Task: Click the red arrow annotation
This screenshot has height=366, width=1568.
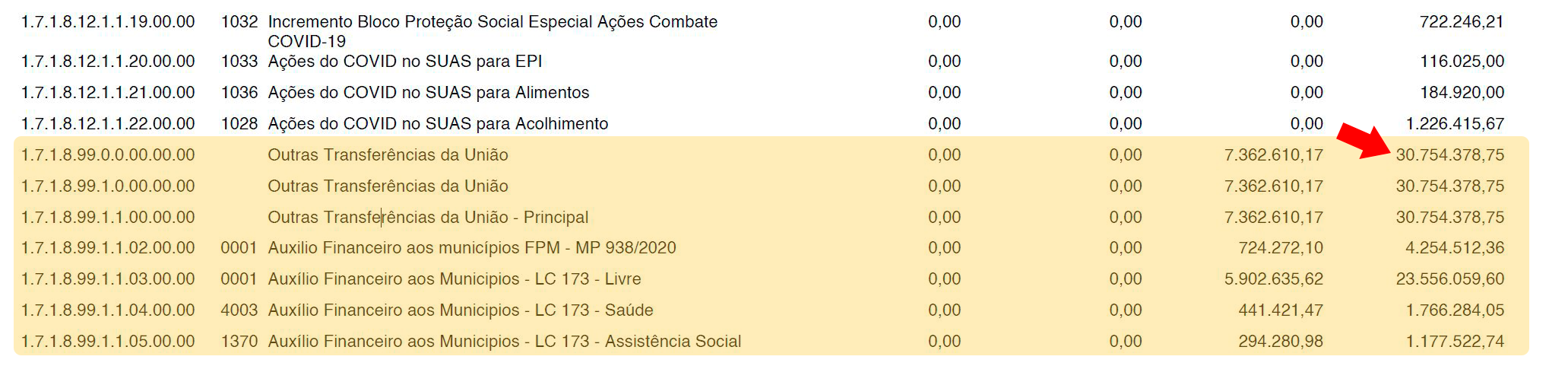Action: pos(1365,141)
